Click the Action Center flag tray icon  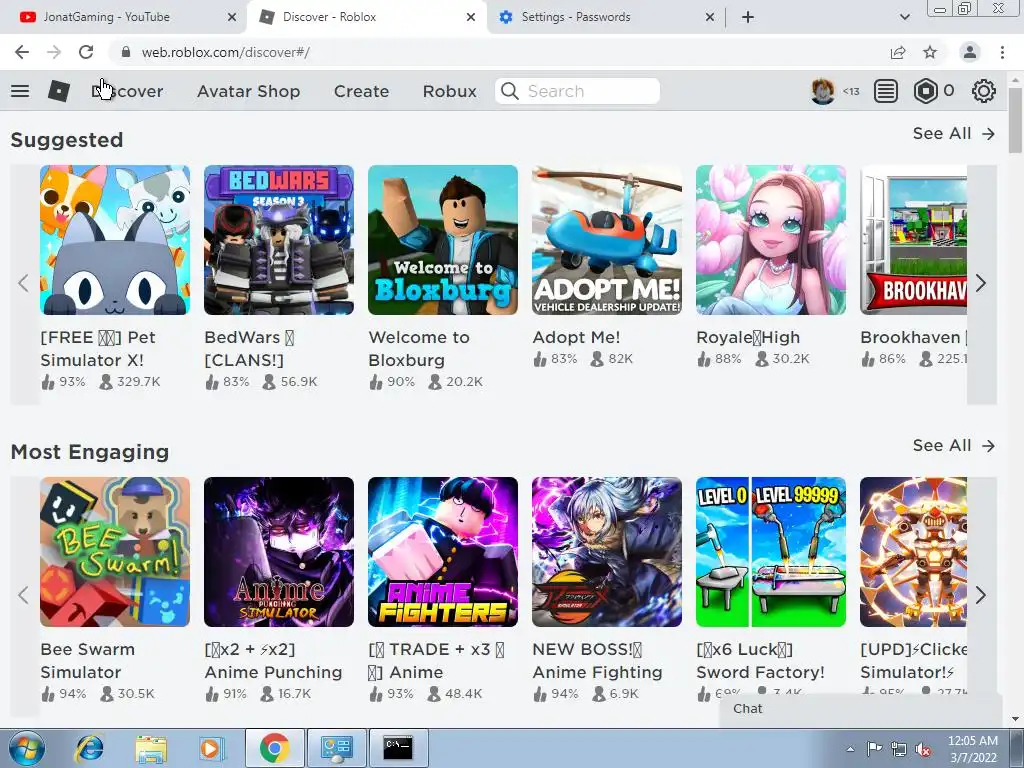(x=874, y=749)
